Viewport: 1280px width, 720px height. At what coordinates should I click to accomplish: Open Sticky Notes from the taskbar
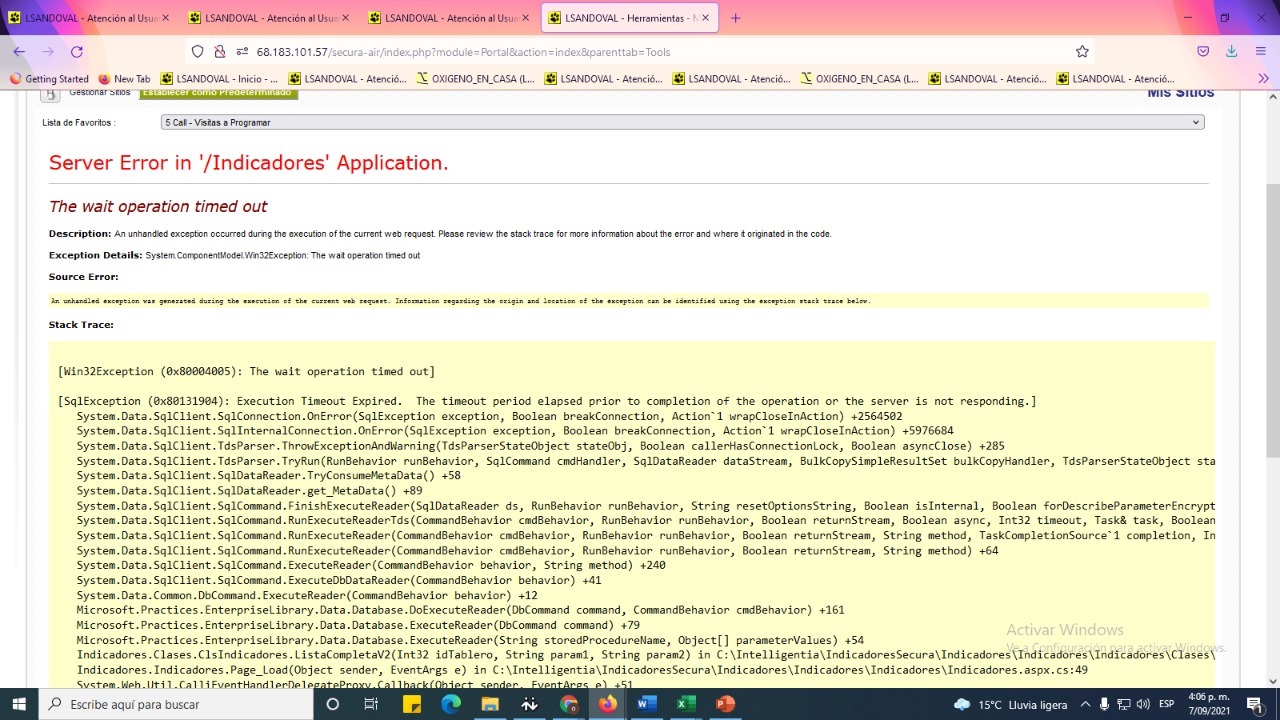(411, 704)
